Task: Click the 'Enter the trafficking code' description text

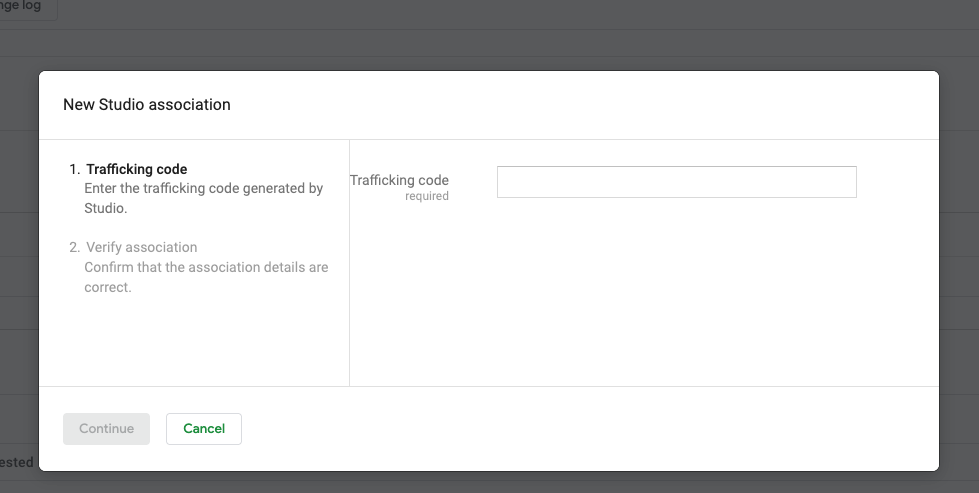Action: [x=203, y=188]
